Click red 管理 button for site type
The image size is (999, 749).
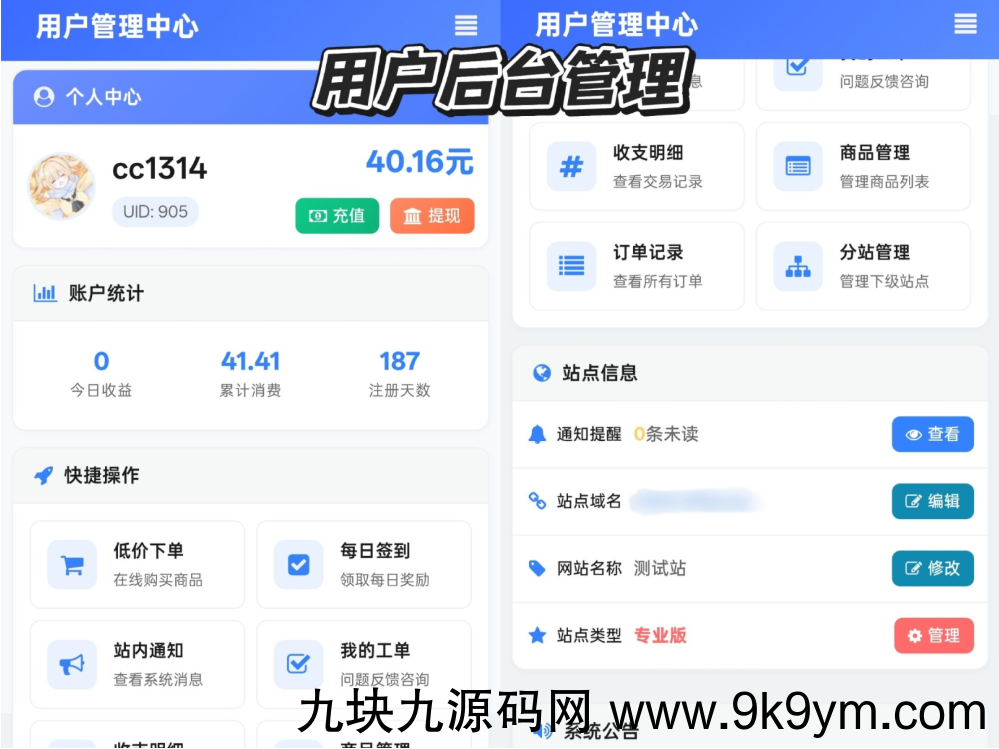(x=933, y=635)
